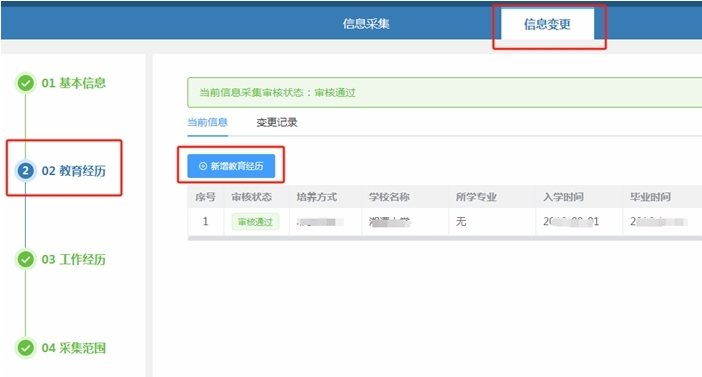The image size is (702, 377).
Task: Go to step 01 基本信息
Action: tap(73, 83)
